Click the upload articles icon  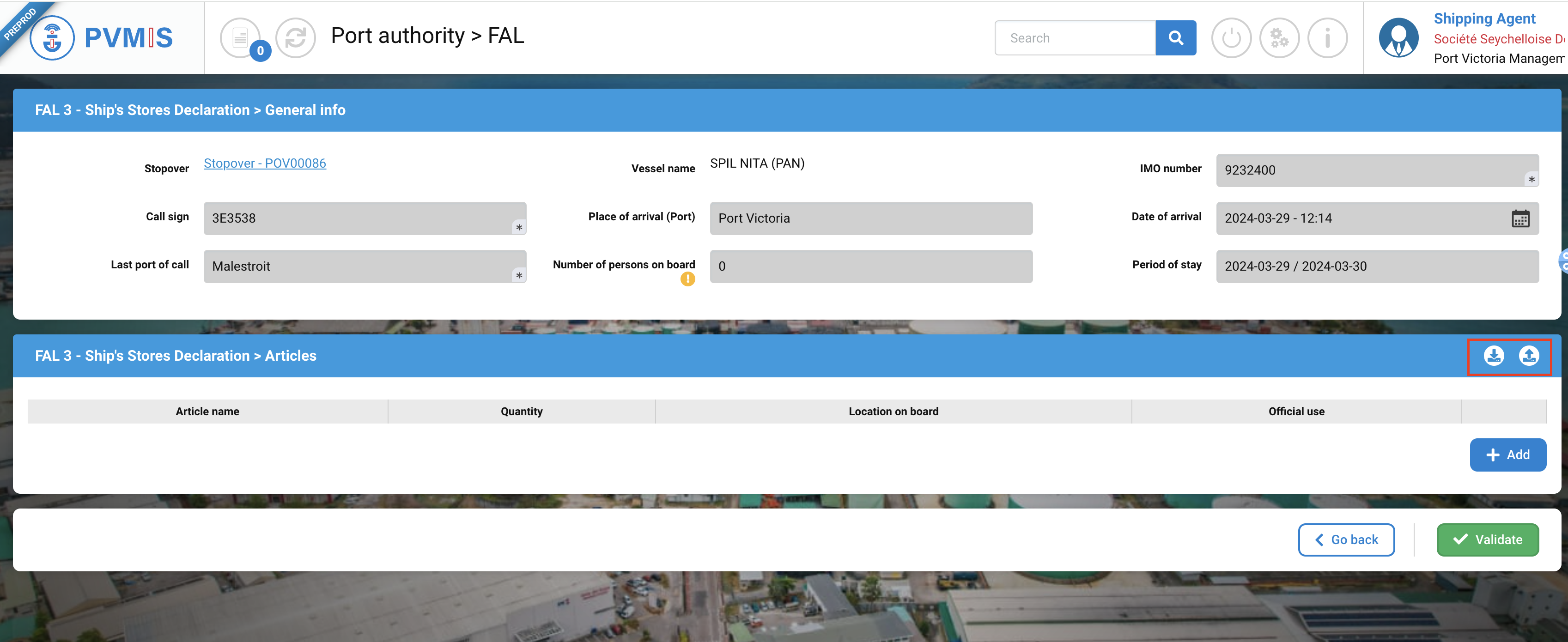pyautogui.click(x=1528, y=355)
